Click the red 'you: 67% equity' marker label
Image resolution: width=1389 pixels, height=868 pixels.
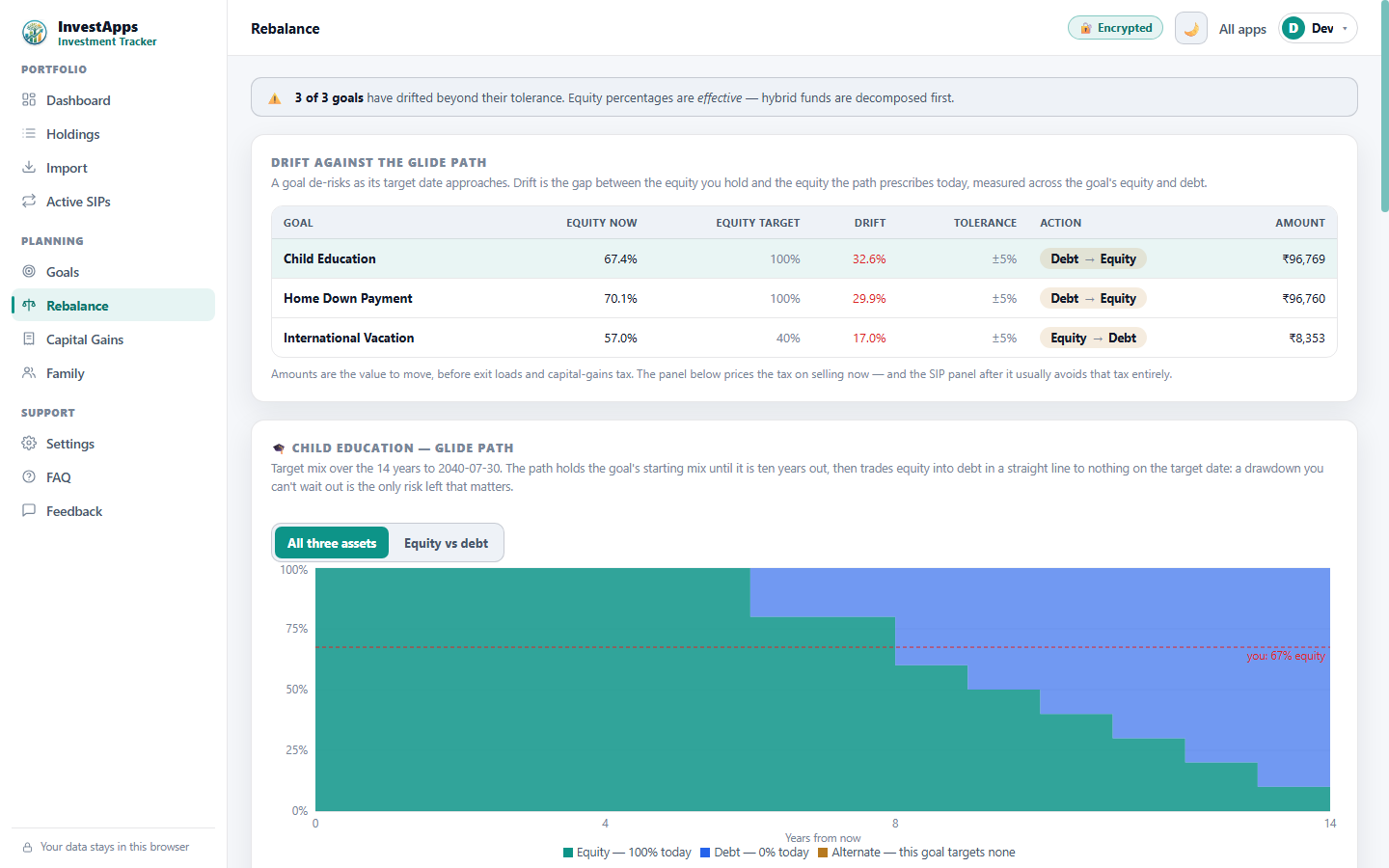tap(1286, 656)
